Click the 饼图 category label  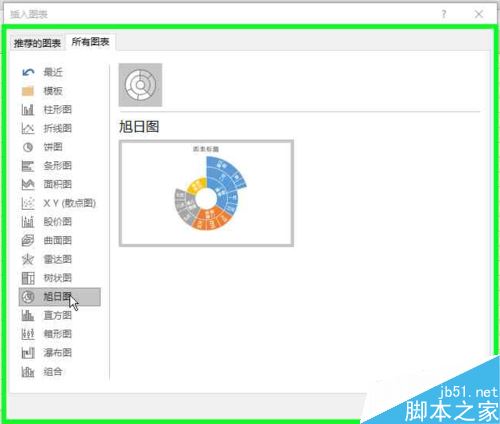pyautogui.click(x=53, y=147)
